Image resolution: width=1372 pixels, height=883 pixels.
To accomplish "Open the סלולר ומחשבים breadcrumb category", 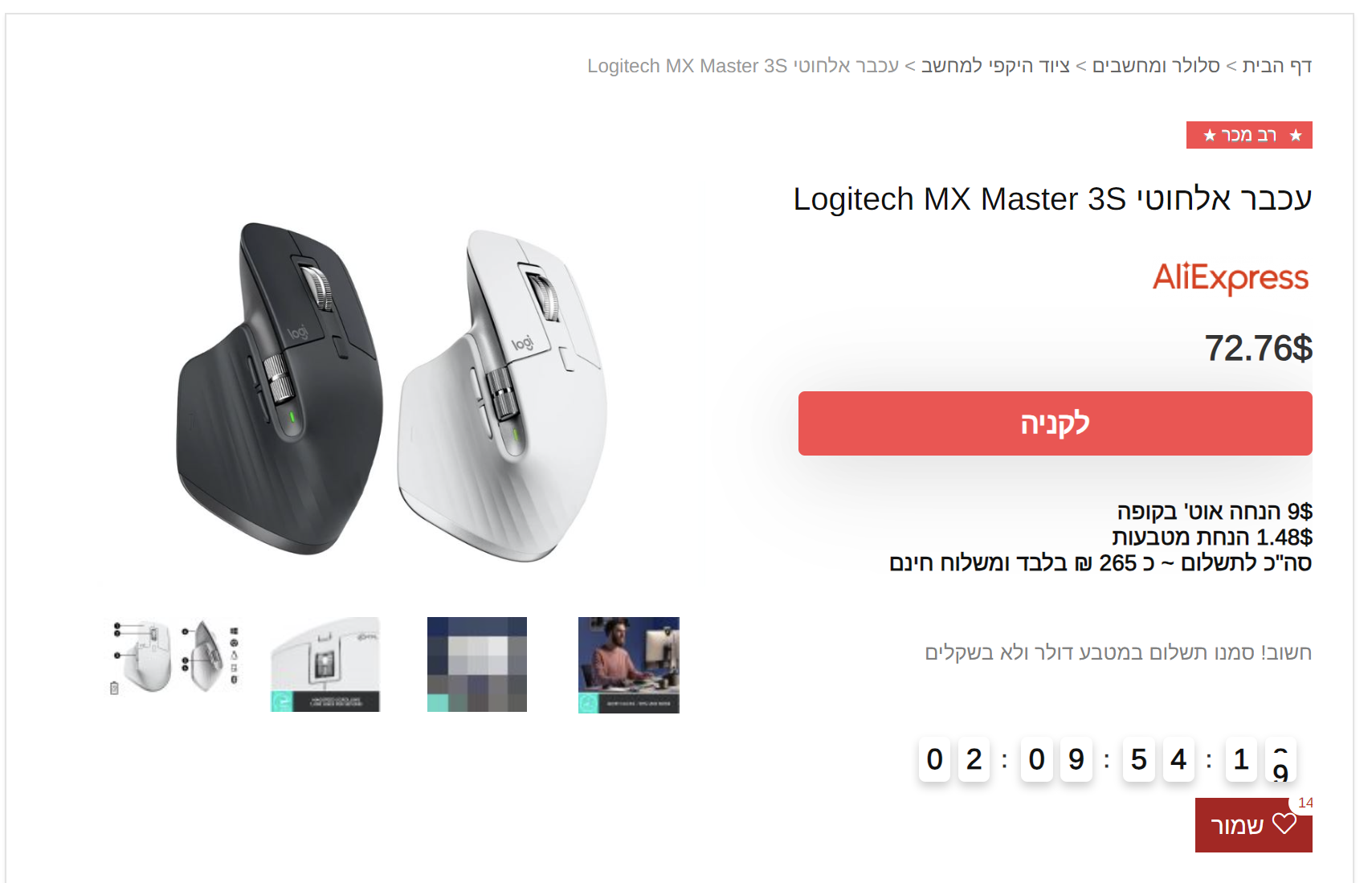I will (1156, 66).
